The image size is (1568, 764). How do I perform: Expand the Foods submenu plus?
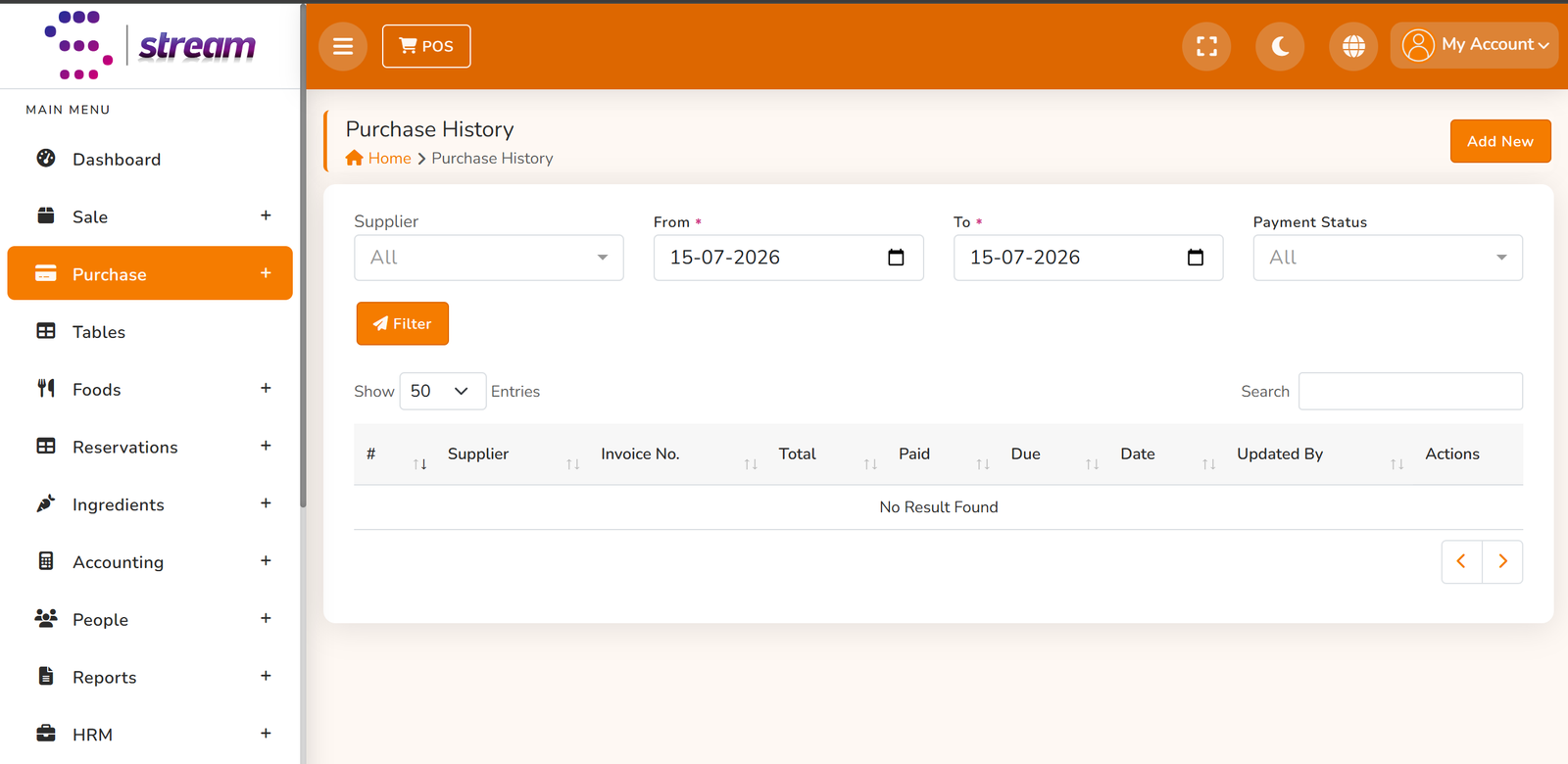pos(266,388)
